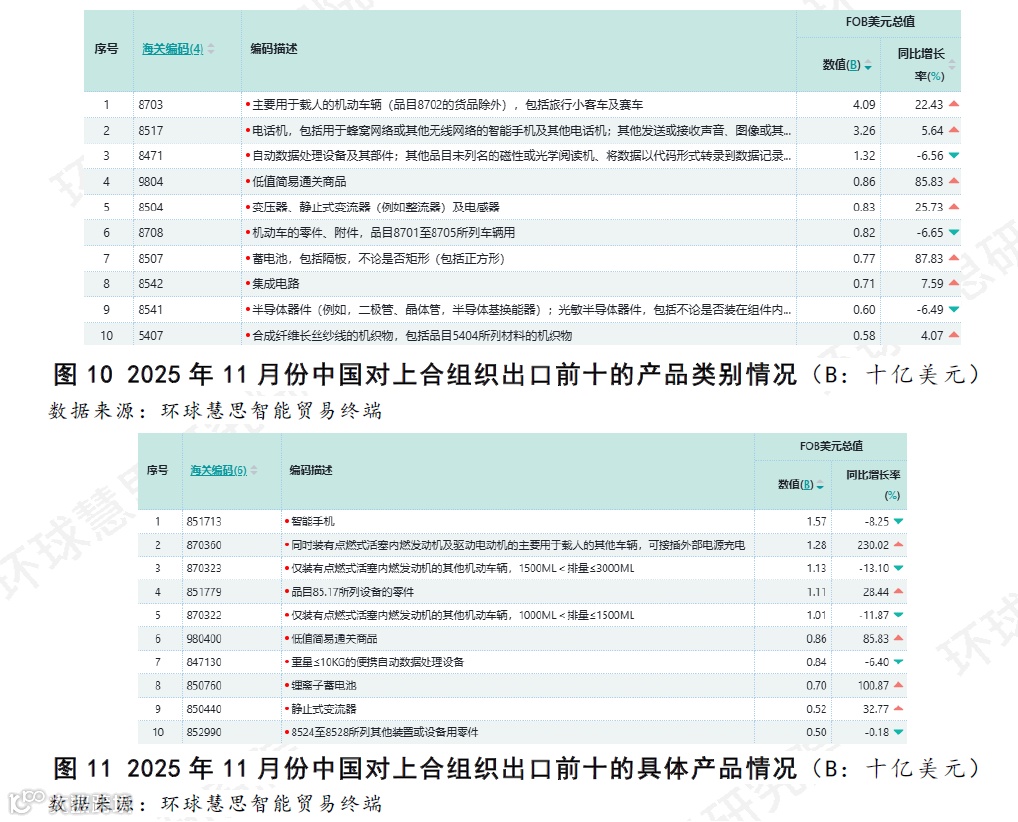The width and height of the screenshot is (1018, 822).
Task: Toggle sort arrows beside 海关编码(4)
Action: tap(211, 49)
